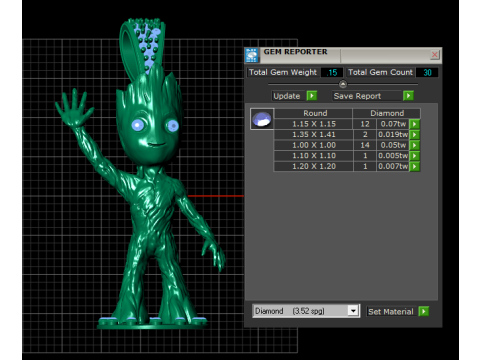Click the 0.019tw weight cell
The image size is (480, 360).
click(393, 135)
